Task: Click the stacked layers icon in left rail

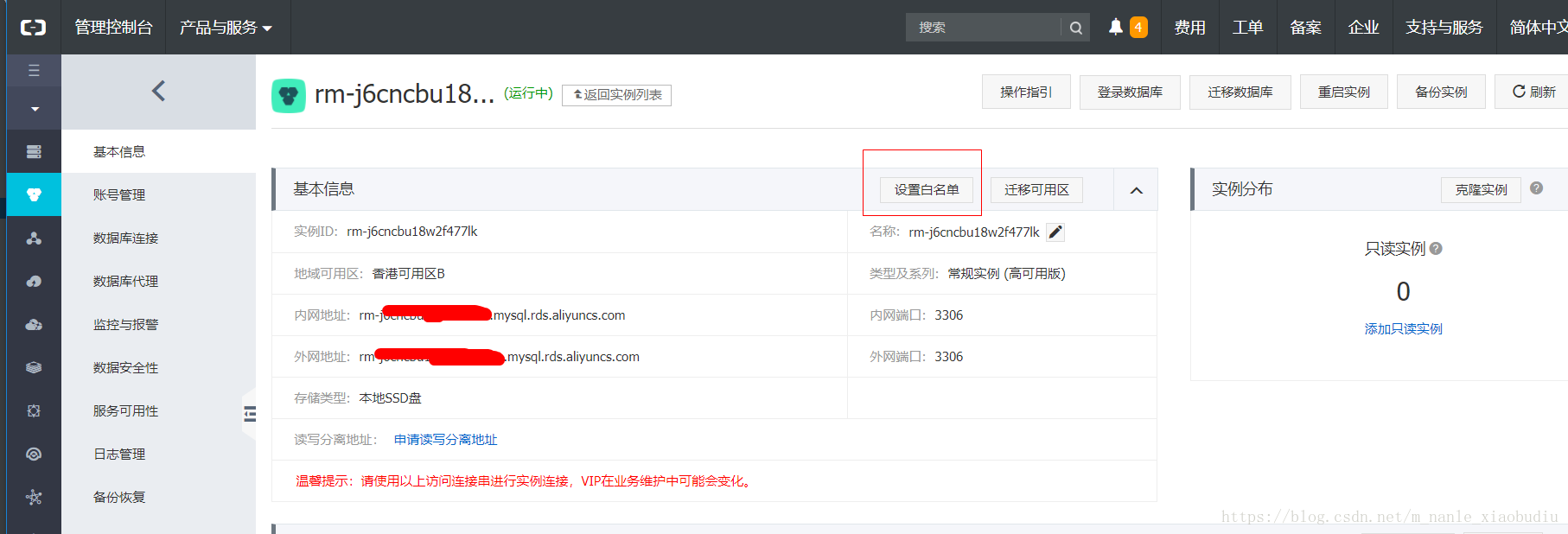Action: coord(34,367)
